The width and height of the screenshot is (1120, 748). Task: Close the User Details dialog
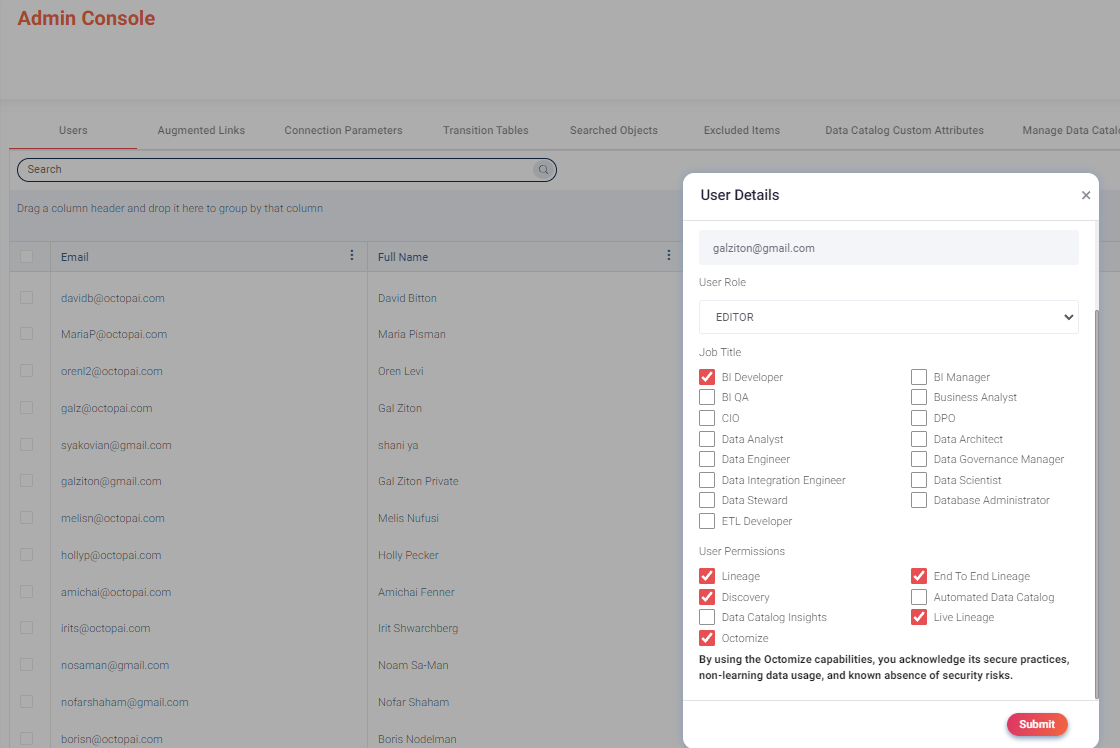pos(1086,196)
